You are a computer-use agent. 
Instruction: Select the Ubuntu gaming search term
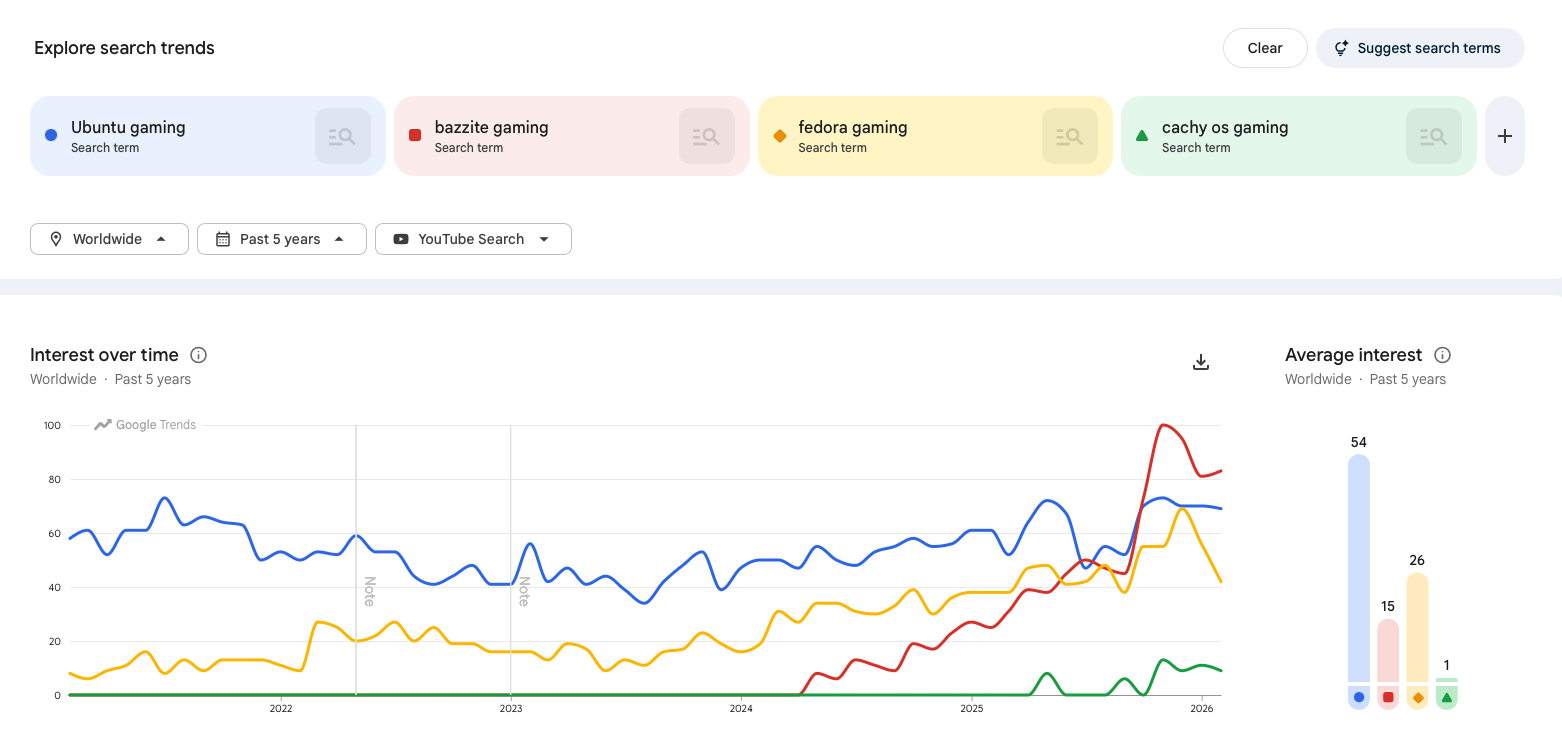[x=128, y=128]
